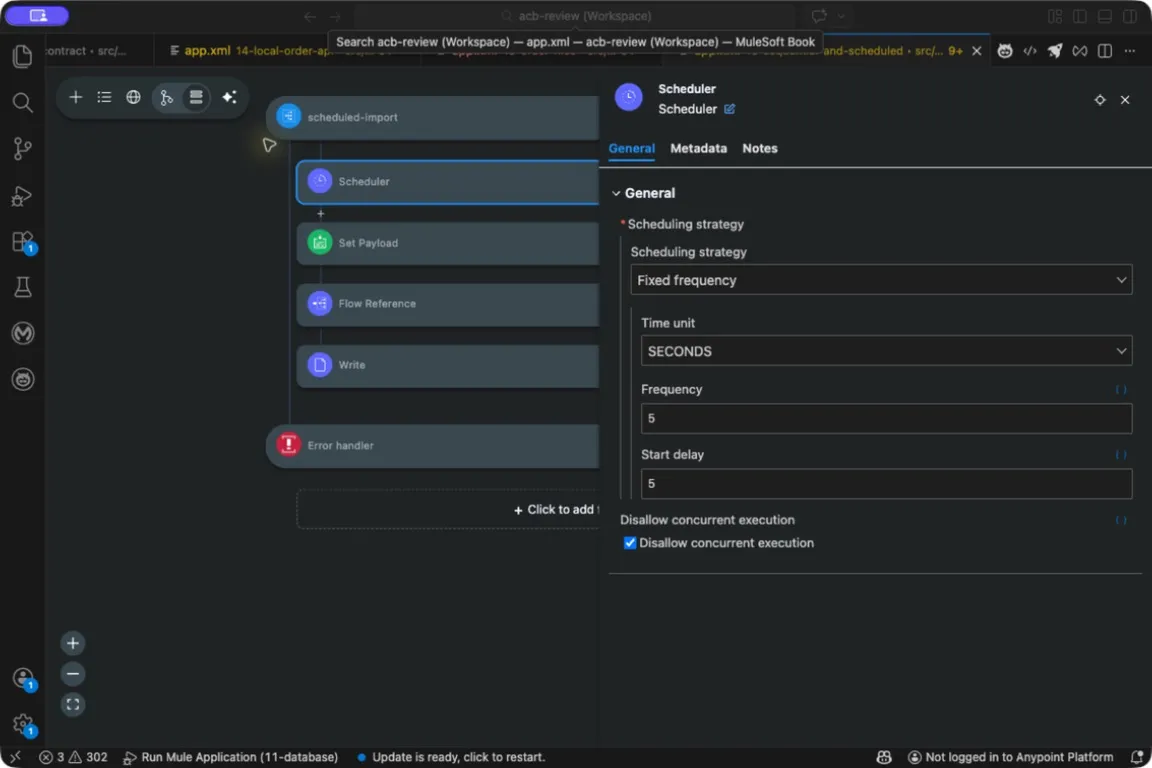
Task: Close the Scheduler properties panel
Action: [1125, 100]
